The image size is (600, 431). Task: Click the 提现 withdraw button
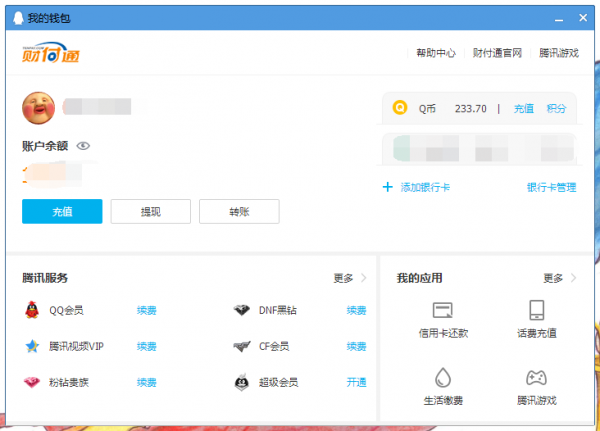point(151,211)
